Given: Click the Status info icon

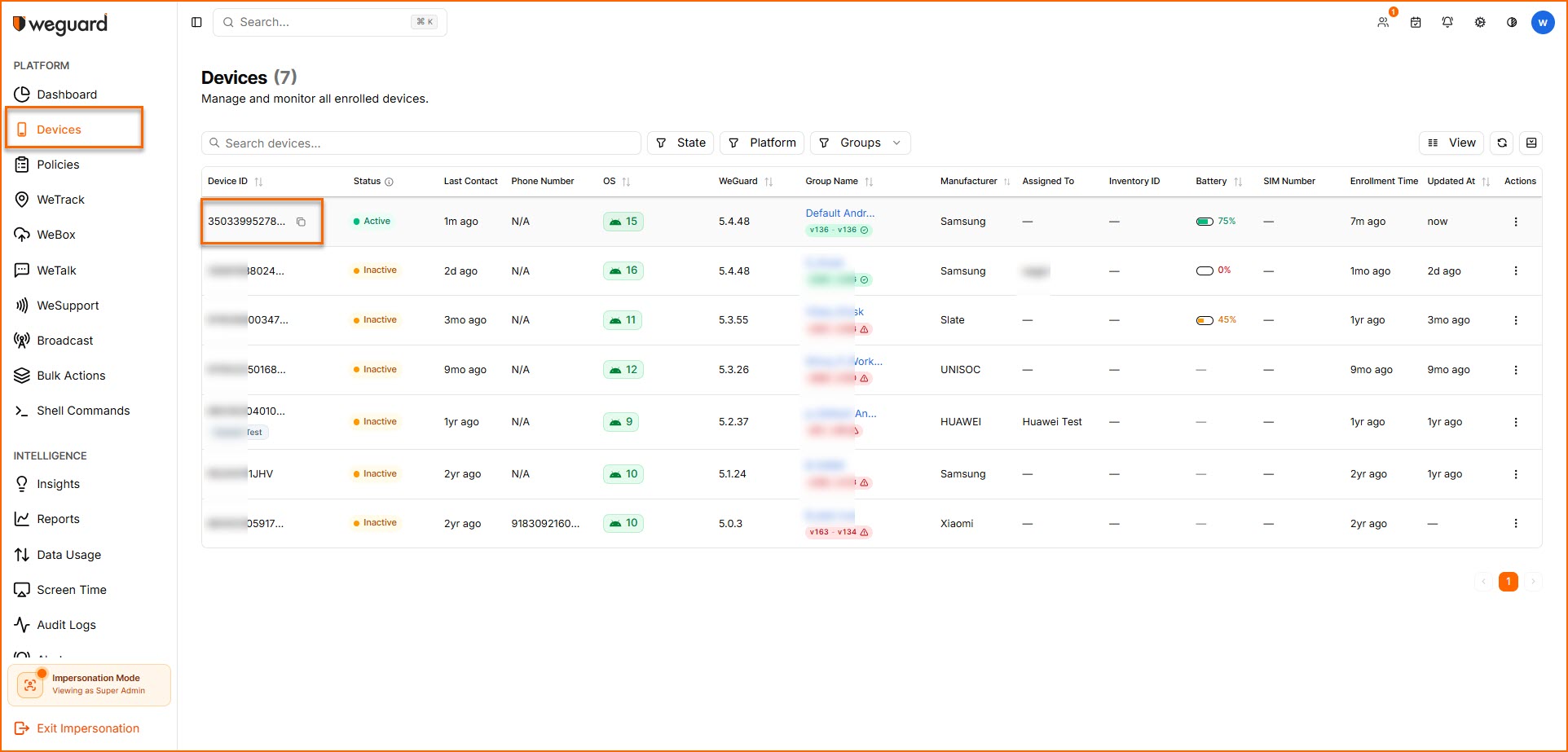Looking at the screenshot, I should click(x=389, y=182).
